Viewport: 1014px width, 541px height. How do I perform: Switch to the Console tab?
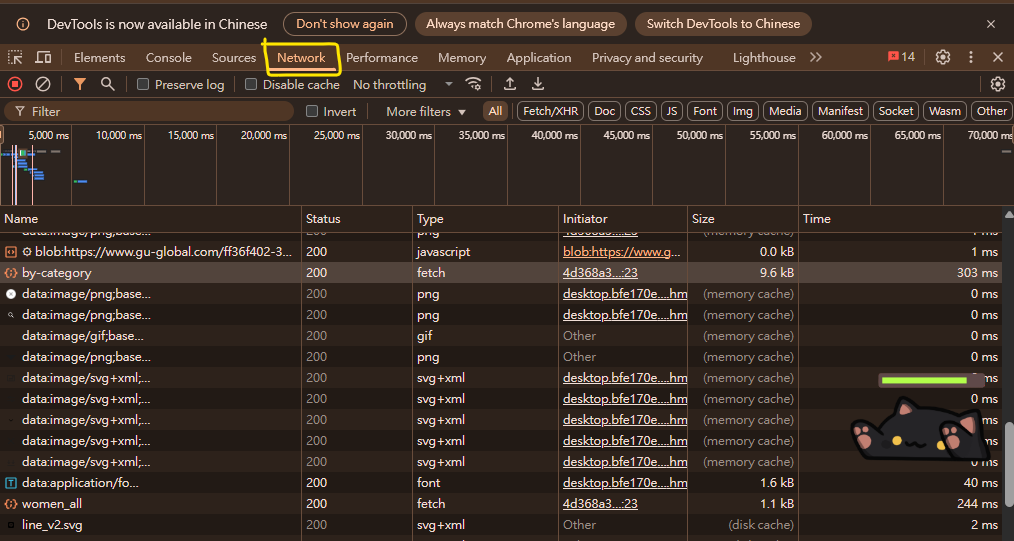[169, 58]
